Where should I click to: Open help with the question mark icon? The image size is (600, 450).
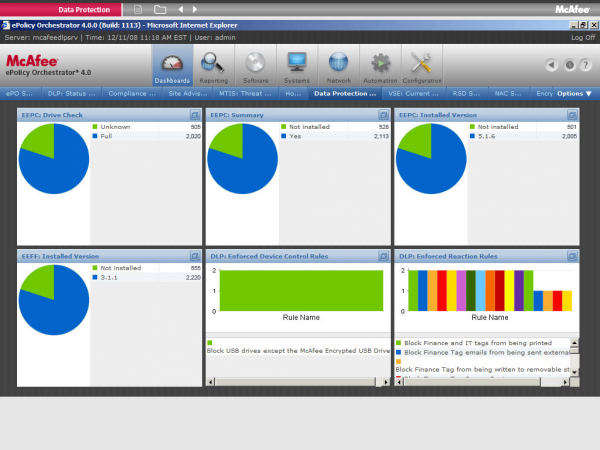(x=586, y=65)
